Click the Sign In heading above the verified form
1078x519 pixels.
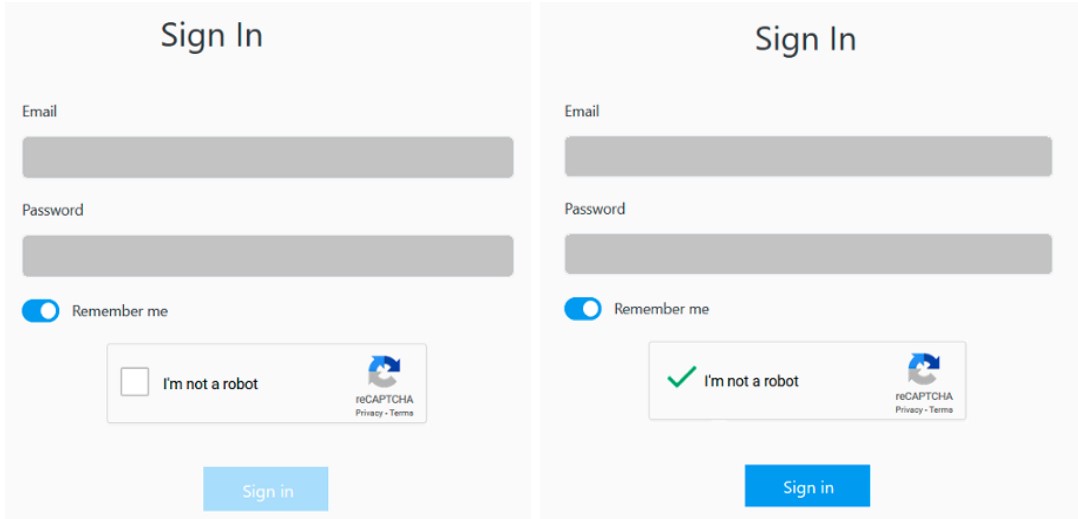click(805, 40)
